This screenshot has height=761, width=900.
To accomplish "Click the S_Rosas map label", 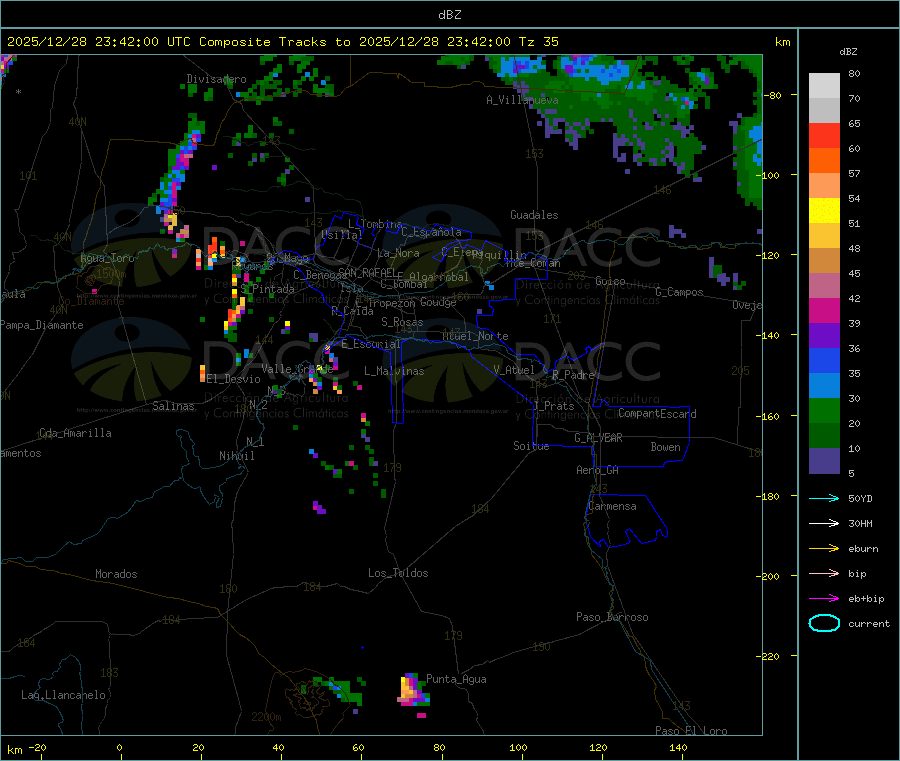I will coord(402,322).
